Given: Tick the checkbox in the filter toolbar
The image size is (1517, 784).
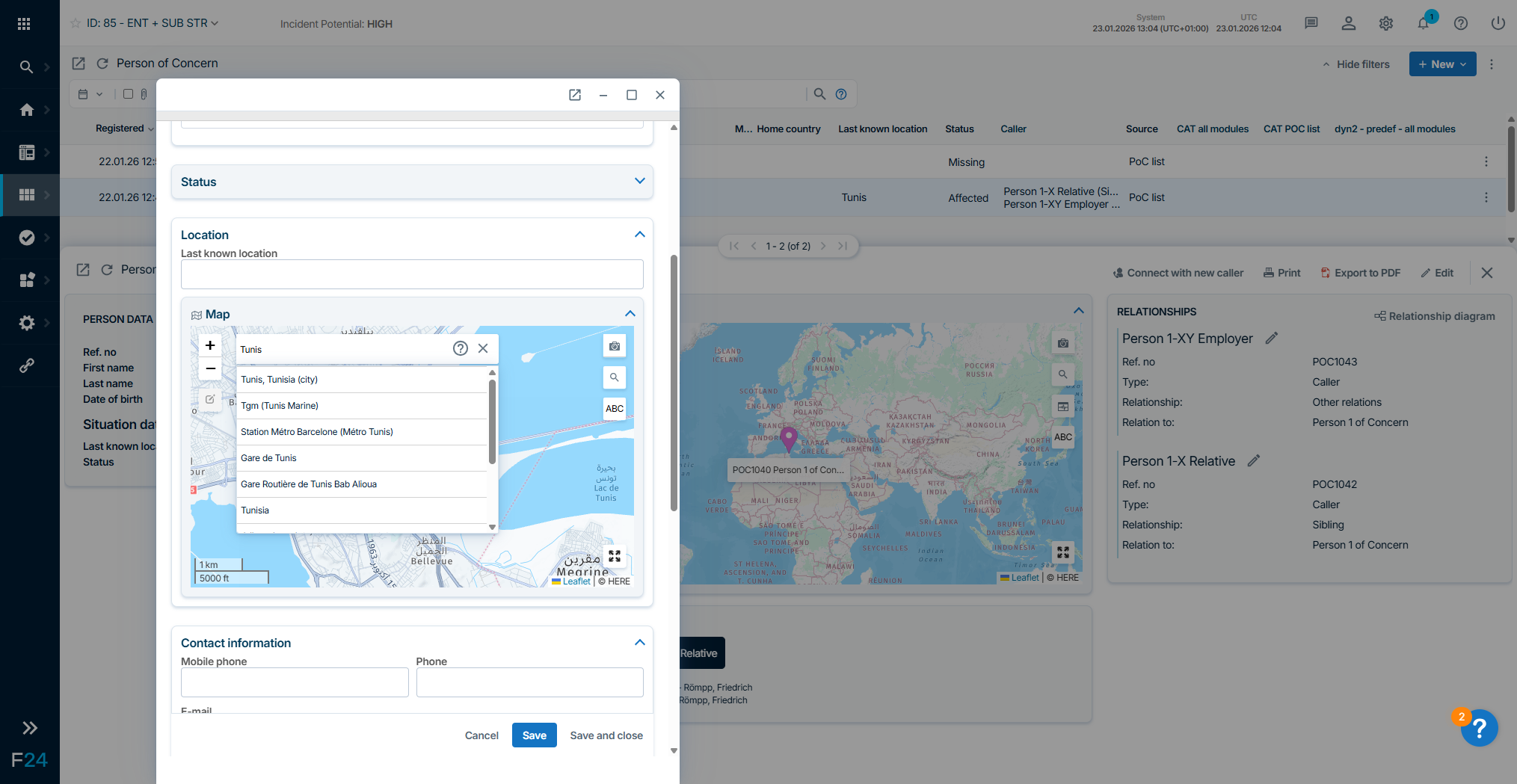Looking at the screenshot, I should point(128,94).
